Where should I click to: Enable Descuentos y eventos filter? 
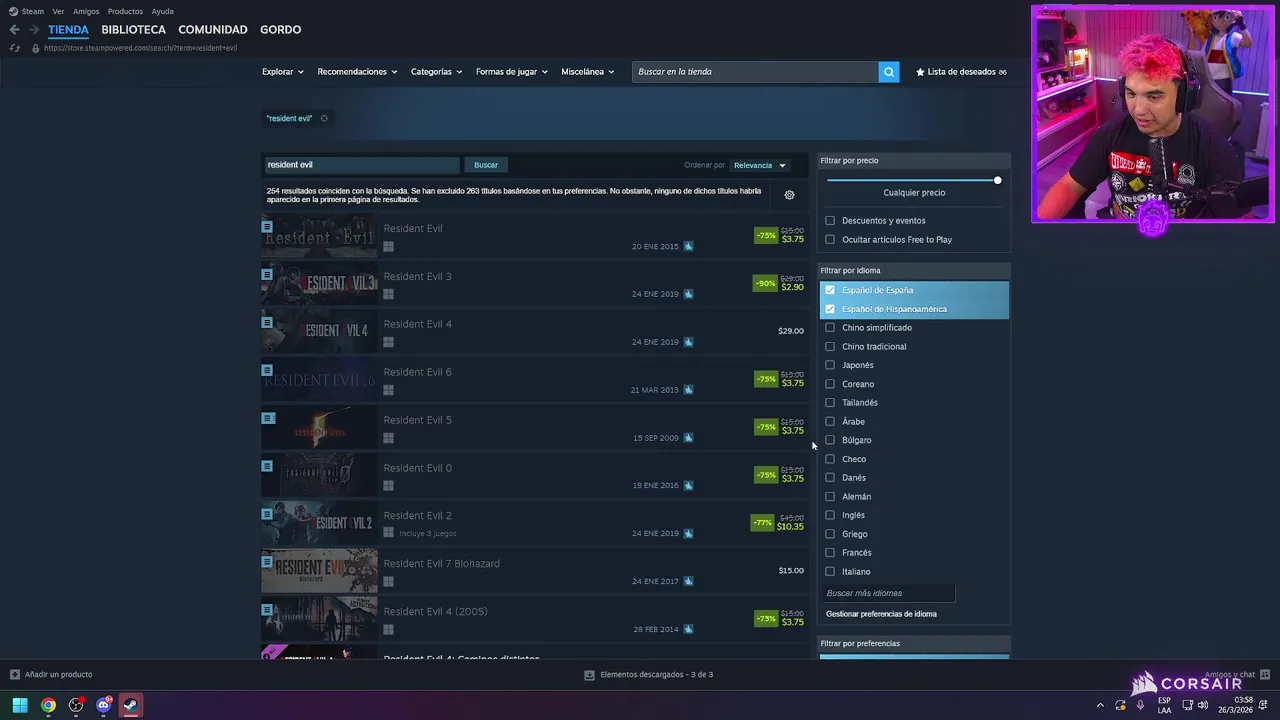tap(830, 220)
